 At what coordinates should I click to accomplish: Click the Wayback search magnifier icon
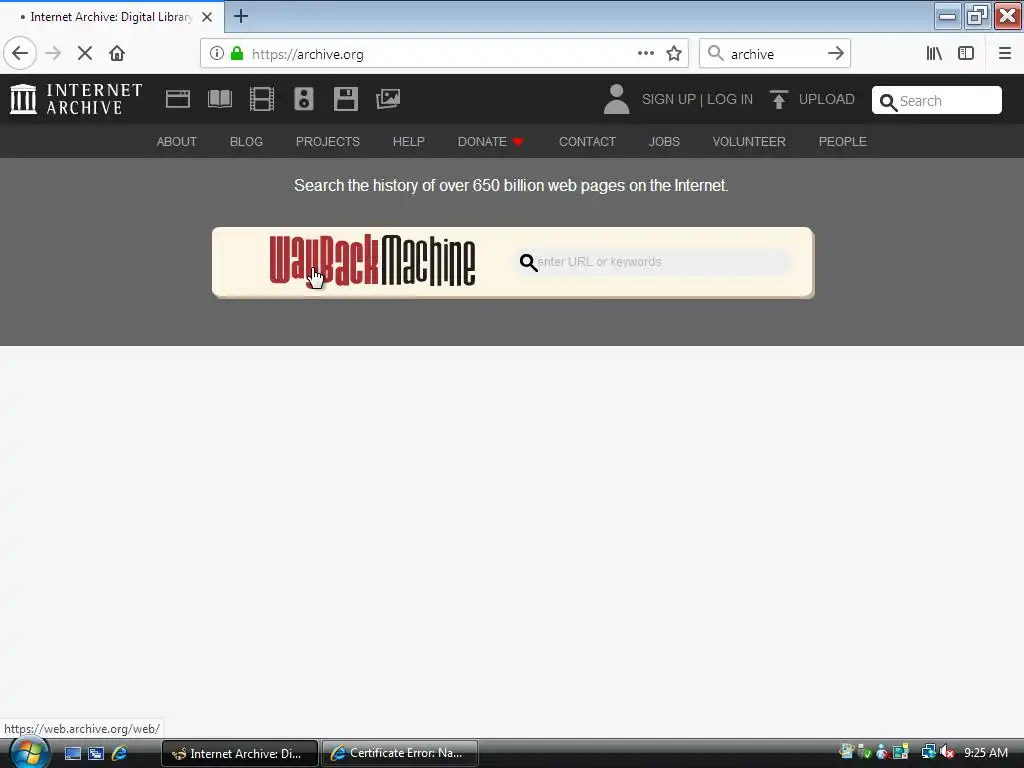pyautogui.click(x=528, y=263)
